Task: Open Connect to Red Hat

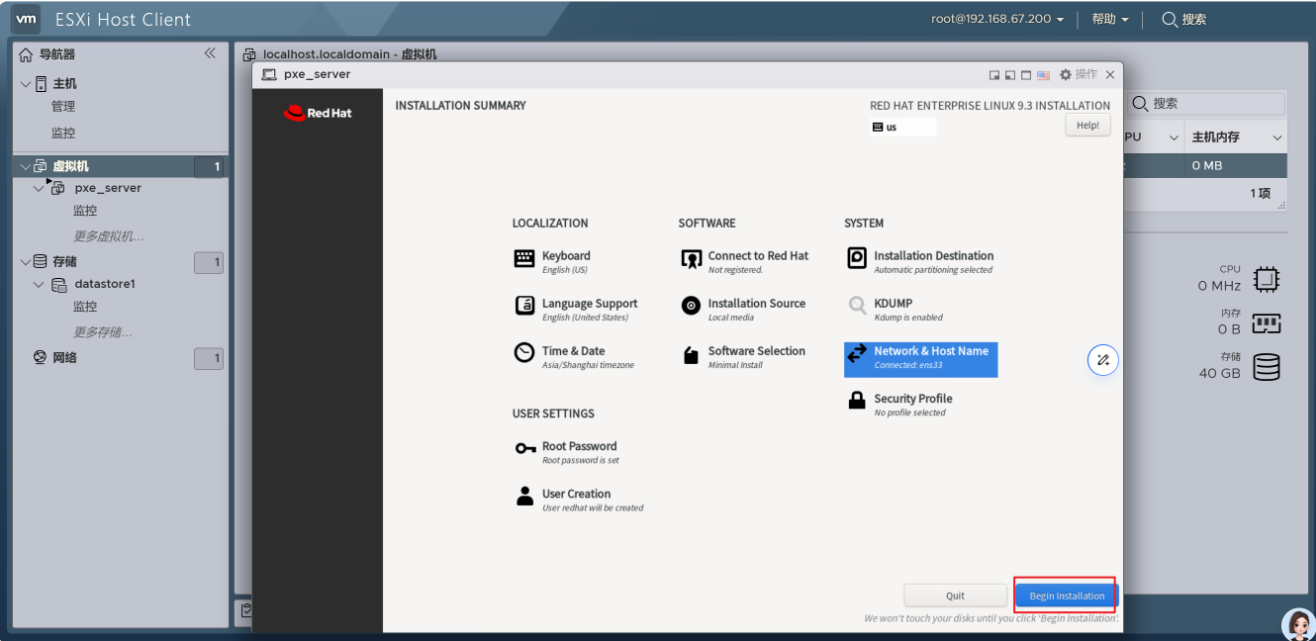Action: [x=745, y=261]
